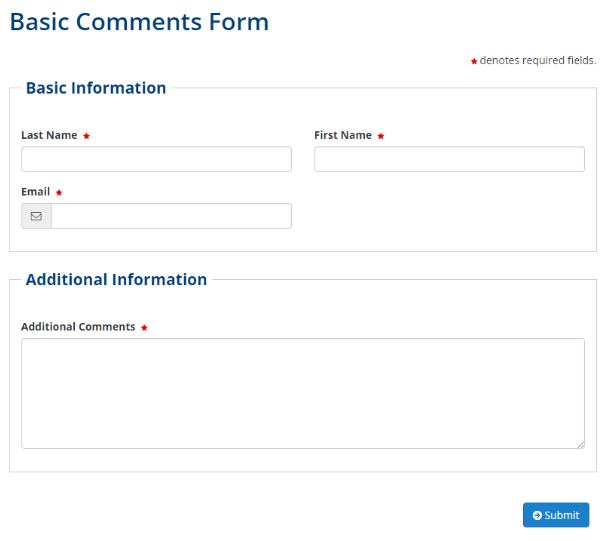607x541 pixels.
Task: Click the envelope icon beside the Email field
Action: point(36,216)
